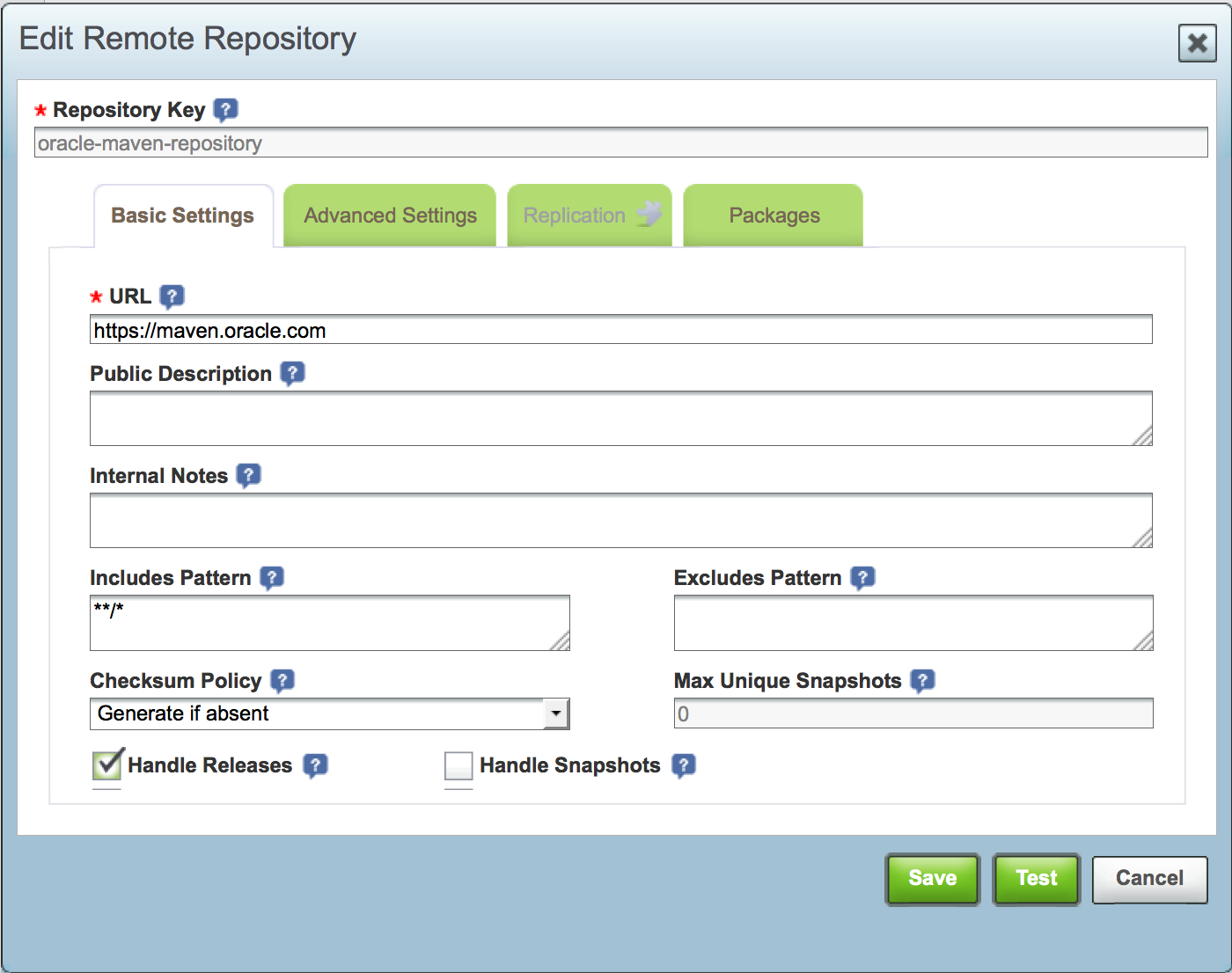Uncheck the Handle Releases checkbox
The height and width of the screenshot is (973, 1232).
(x=107, y=765)
